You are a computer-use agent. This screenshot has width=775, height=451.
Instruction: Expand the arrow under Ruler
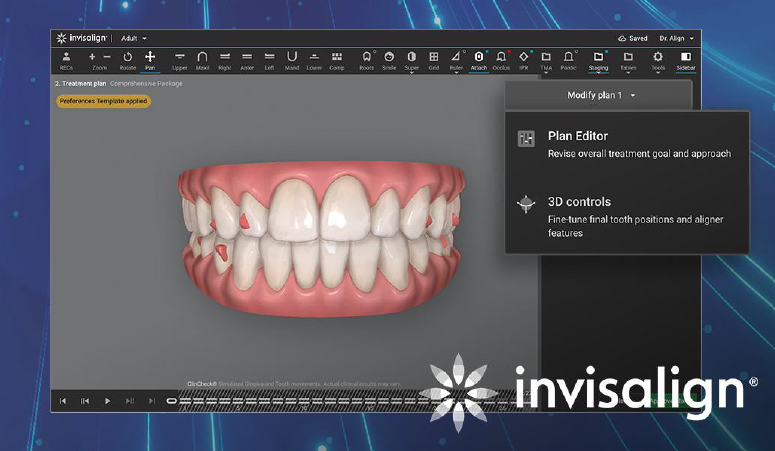tap(456, 73)
